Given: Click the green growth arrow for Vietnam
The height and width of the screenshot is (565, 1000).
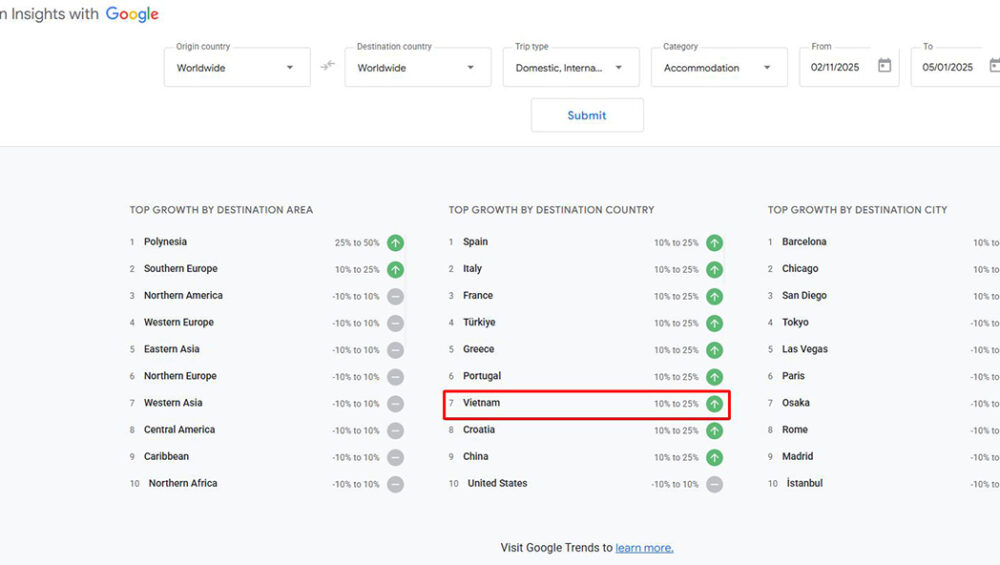Looking at the screenshot, I should (x=714, y=404).
